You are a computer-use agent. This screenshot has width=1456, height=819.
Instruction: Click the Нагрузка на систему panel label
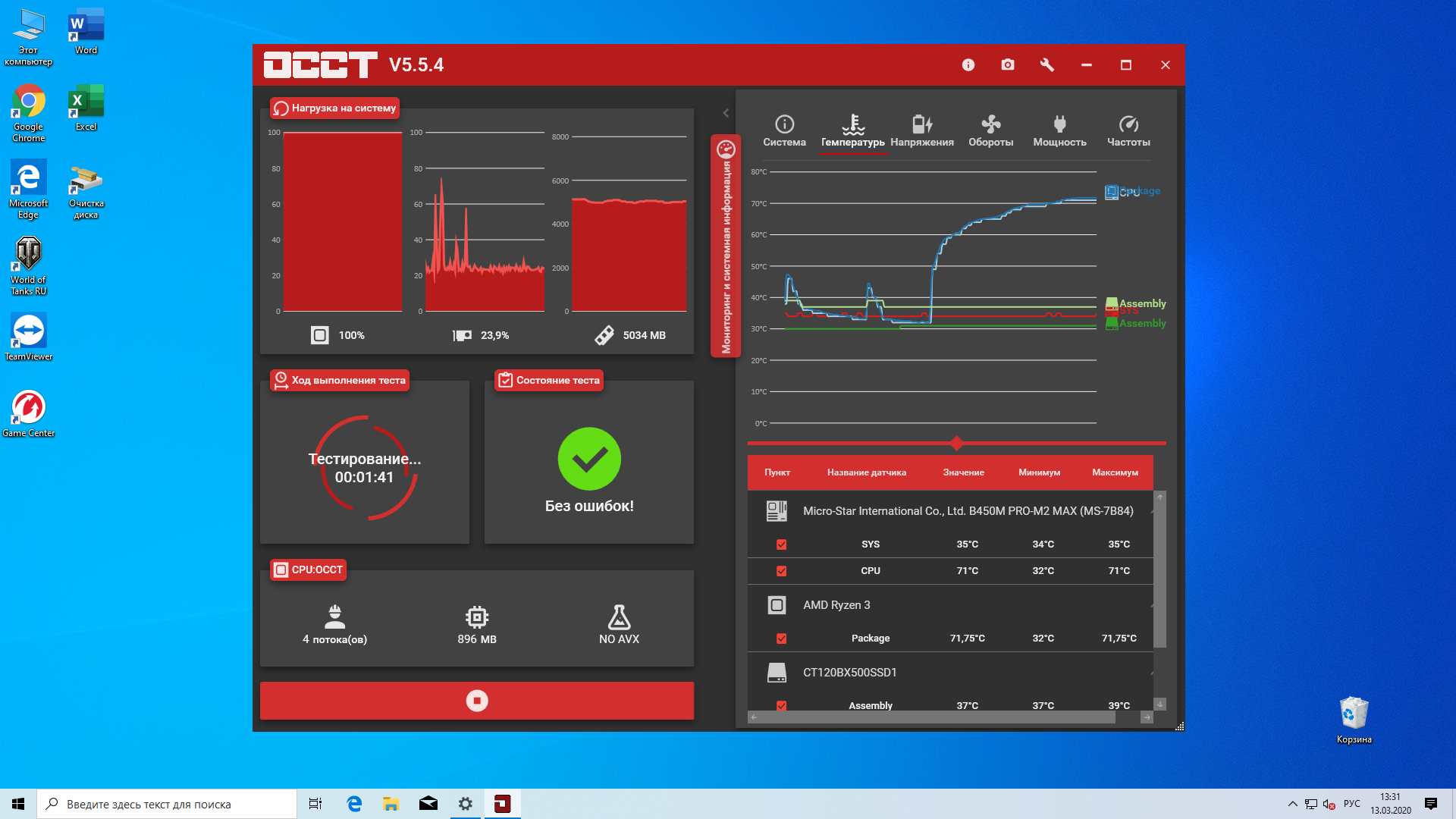point(334,108)
